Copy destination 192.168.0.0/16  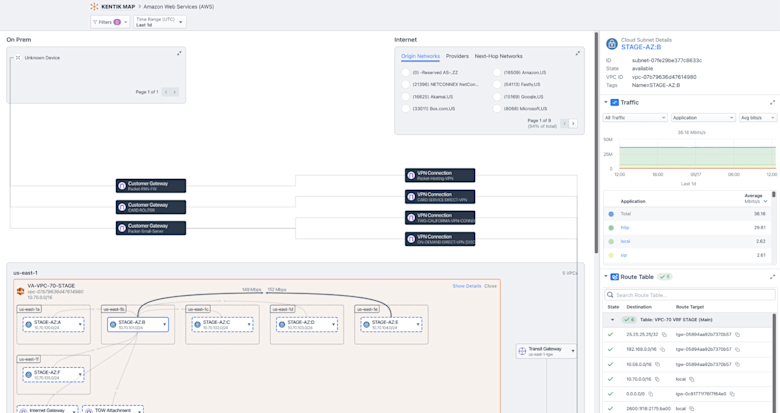[x=663, y=350]
